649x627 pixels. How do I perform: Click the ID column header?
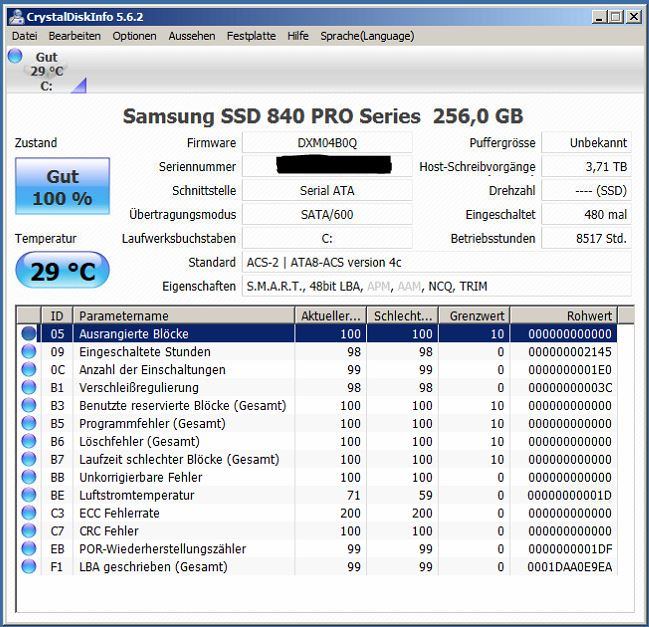tap(57, 316)
